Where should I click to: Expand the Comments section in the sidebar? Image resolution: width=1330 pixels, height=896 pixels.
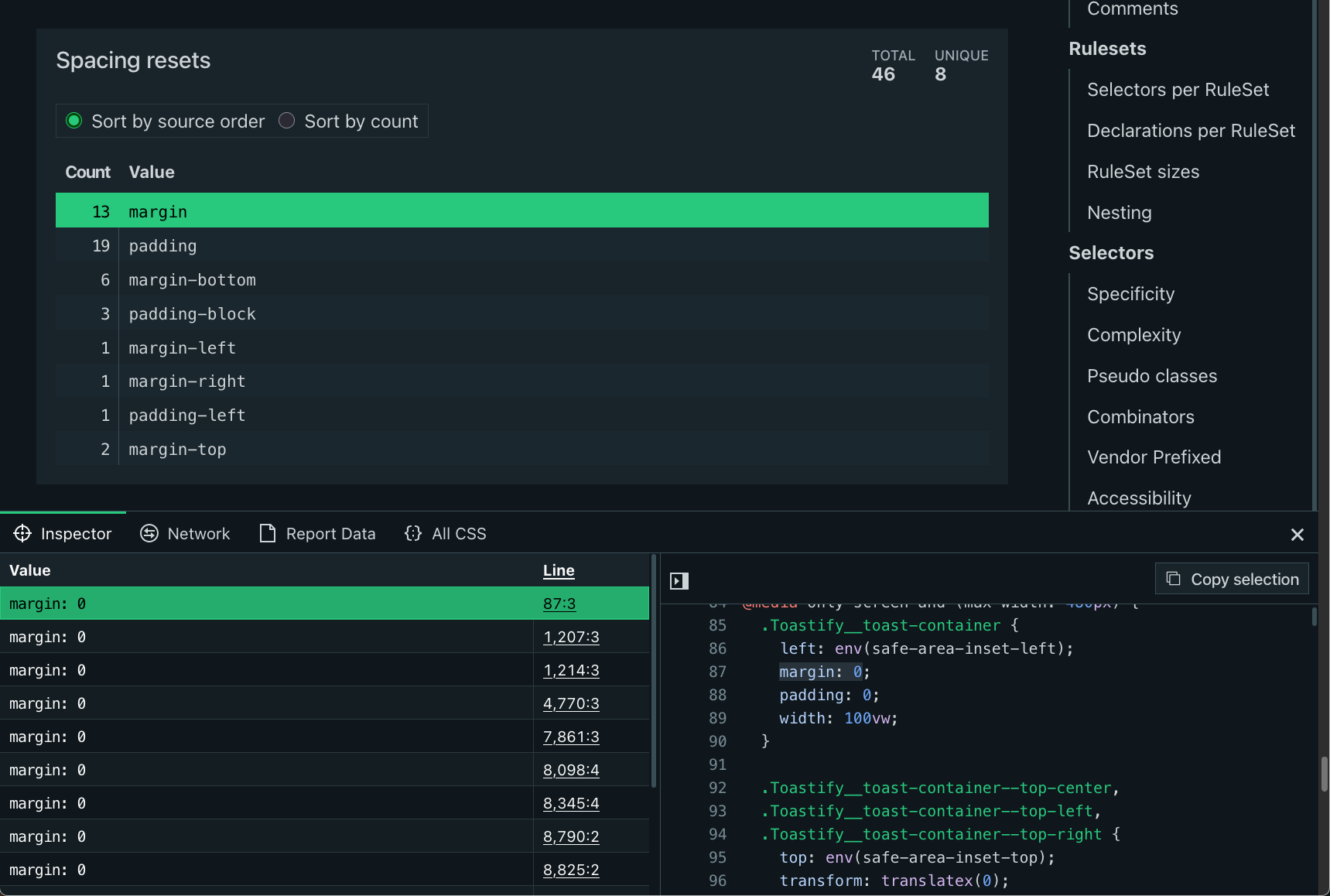[1131, 9]
